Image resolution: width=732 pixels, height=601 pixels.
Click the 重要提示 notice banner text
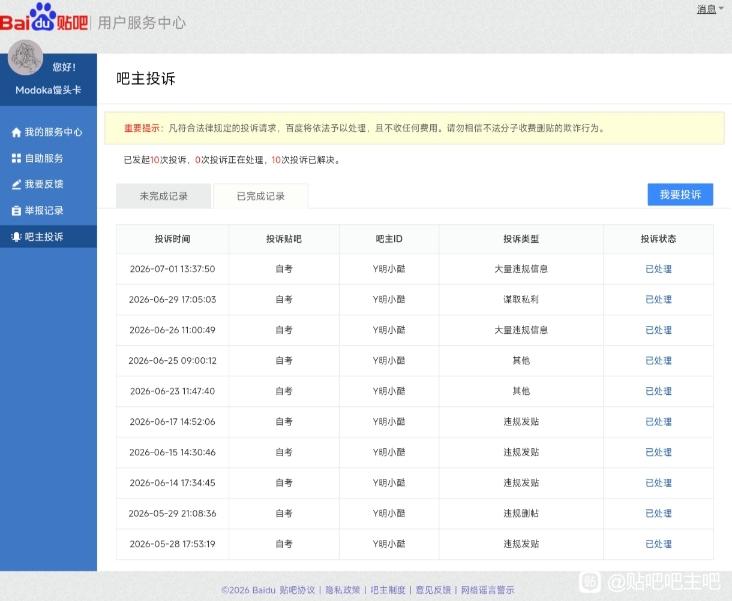[x=364, y=128]
